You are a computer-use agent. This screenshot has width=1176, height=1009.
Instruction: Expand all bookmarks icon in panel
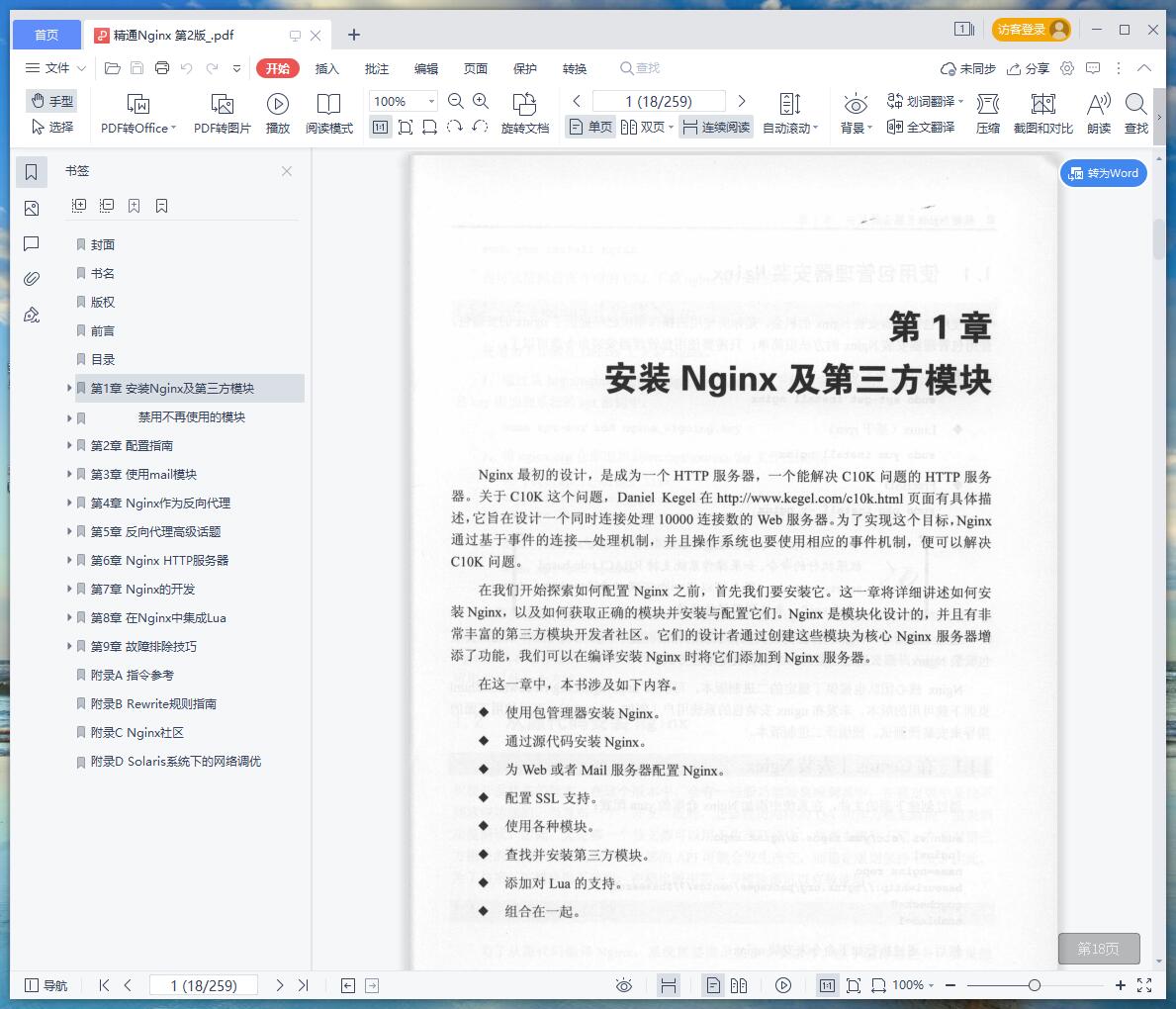79,206
